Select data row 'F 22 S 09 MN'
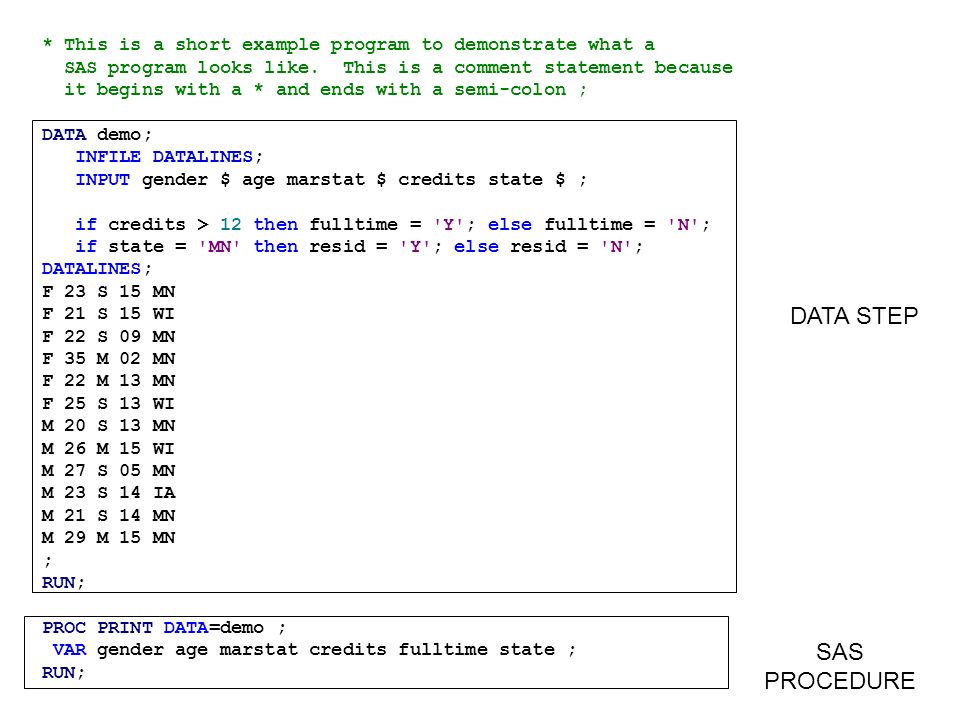Screen dimensions: 960x720 (108, 337)
